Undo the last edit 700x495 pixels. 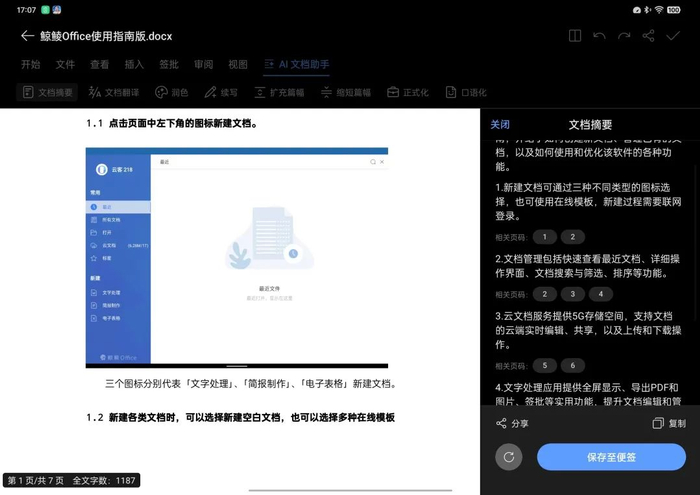coord(600,36)
